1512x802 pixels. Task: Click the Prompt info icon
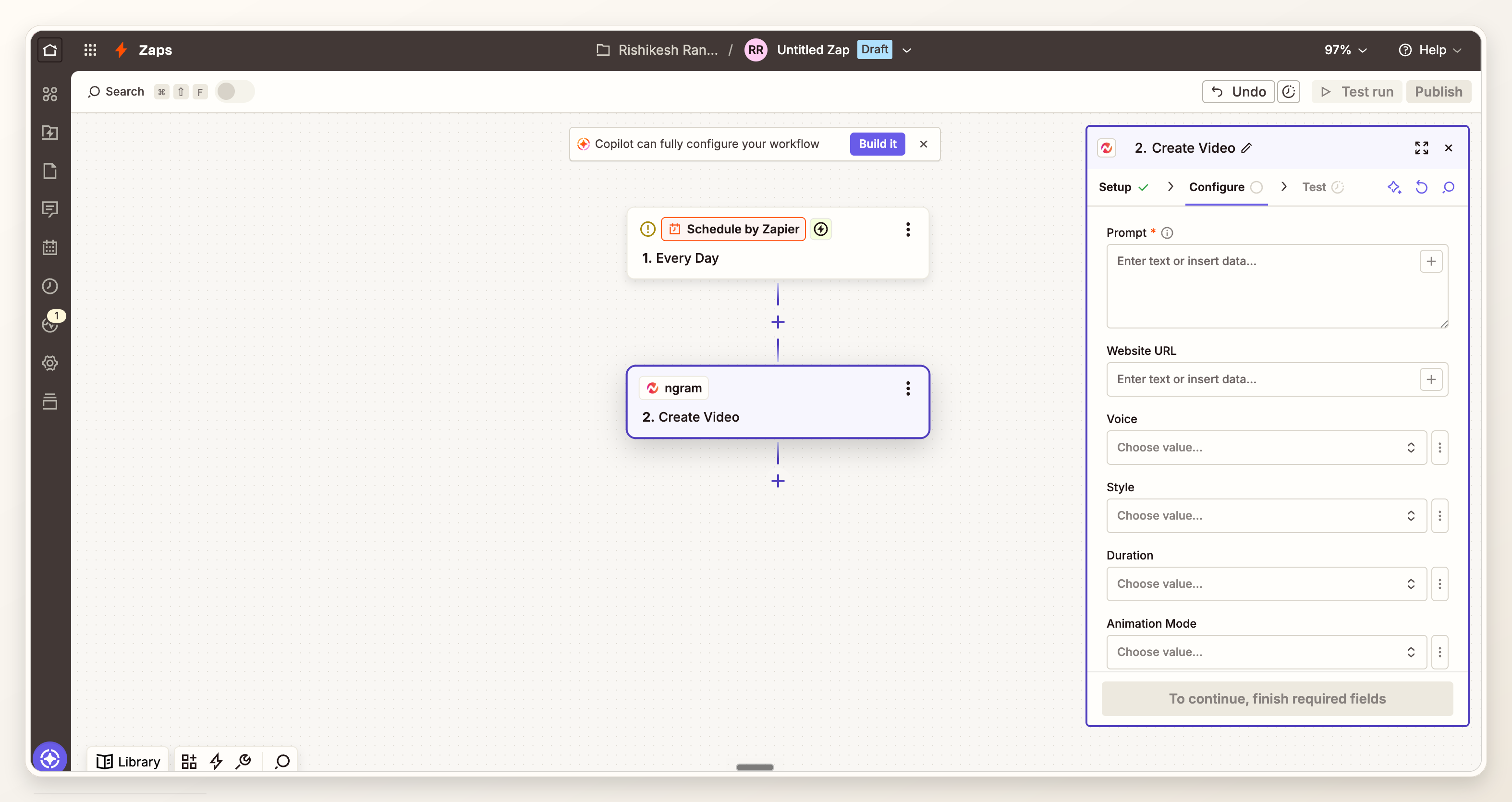tap(1167, 233)
